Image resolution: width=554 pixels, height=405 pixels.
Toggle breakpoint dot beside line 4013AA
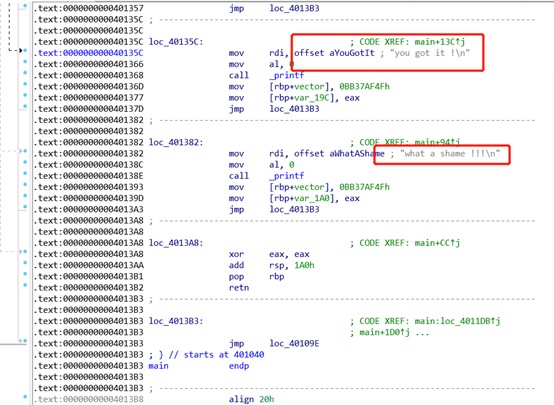click(25, 263)
